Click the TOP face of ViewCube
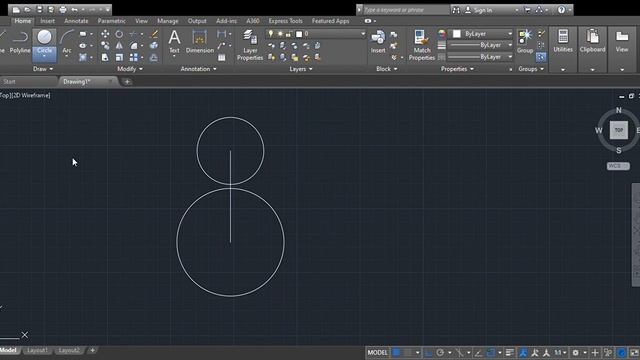Image resolution: width=640 pixels, height=360 pixels. (x=619, y=130)
